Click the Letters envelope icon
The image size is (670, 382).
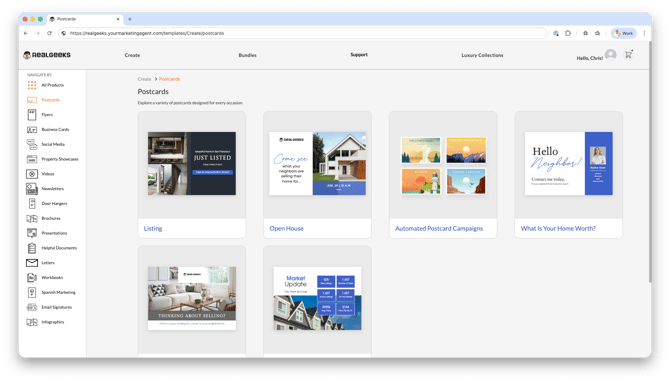[32, 263]
